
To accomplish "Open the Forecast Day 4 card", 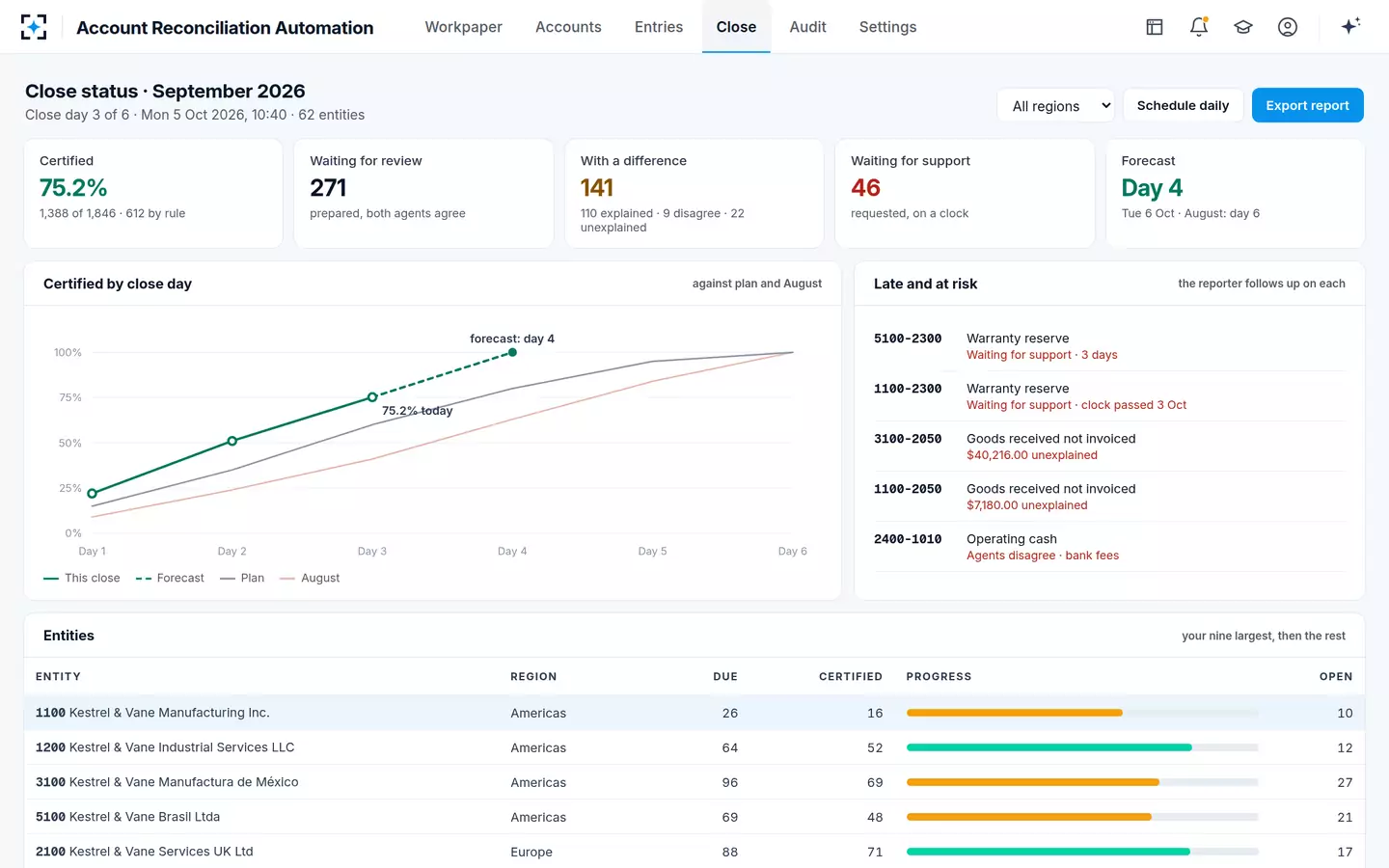I will tap(1235, 194).
